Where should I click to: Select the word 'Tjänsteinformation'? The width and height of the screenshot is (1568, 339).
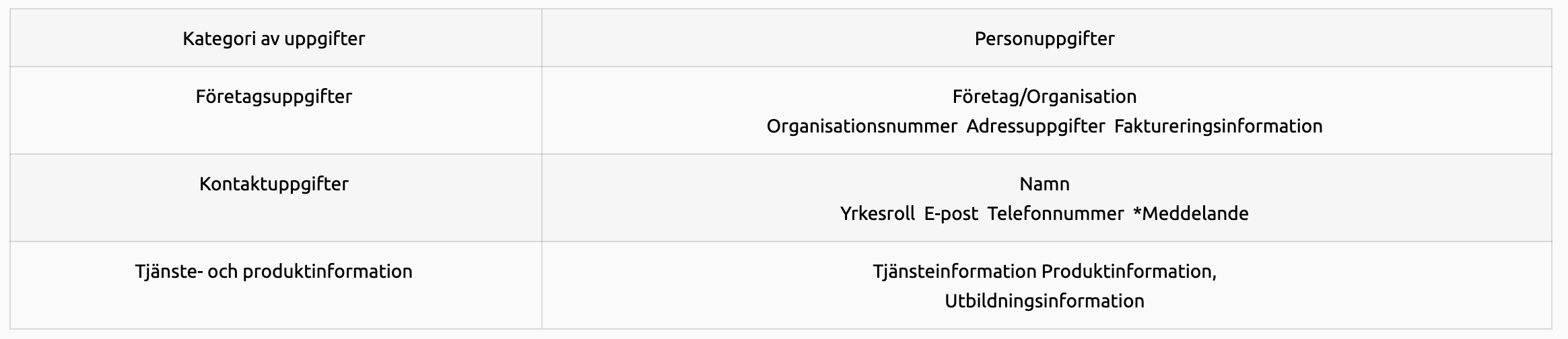pos(954,271)
